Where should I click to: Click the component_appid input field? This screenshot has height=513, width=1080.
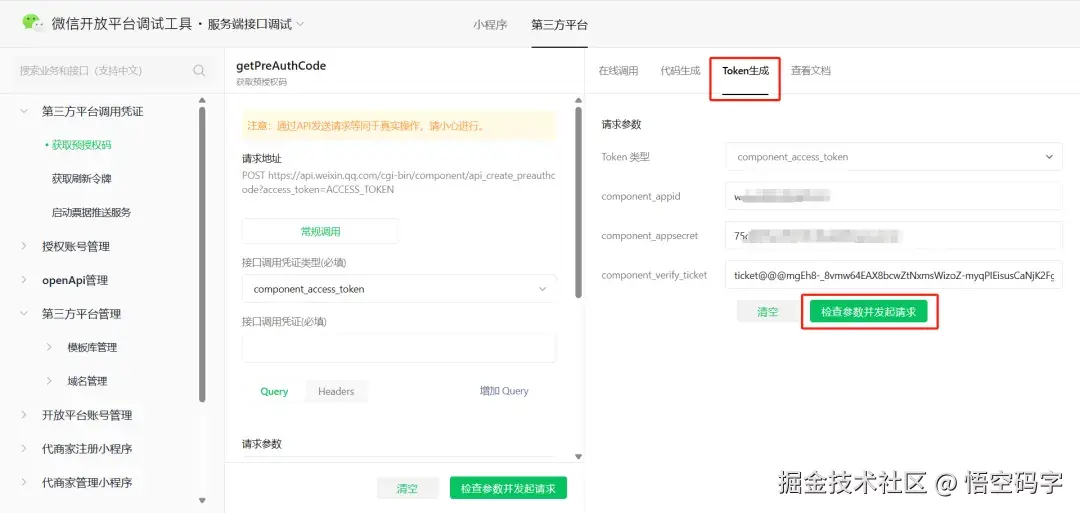click(894, 196)
